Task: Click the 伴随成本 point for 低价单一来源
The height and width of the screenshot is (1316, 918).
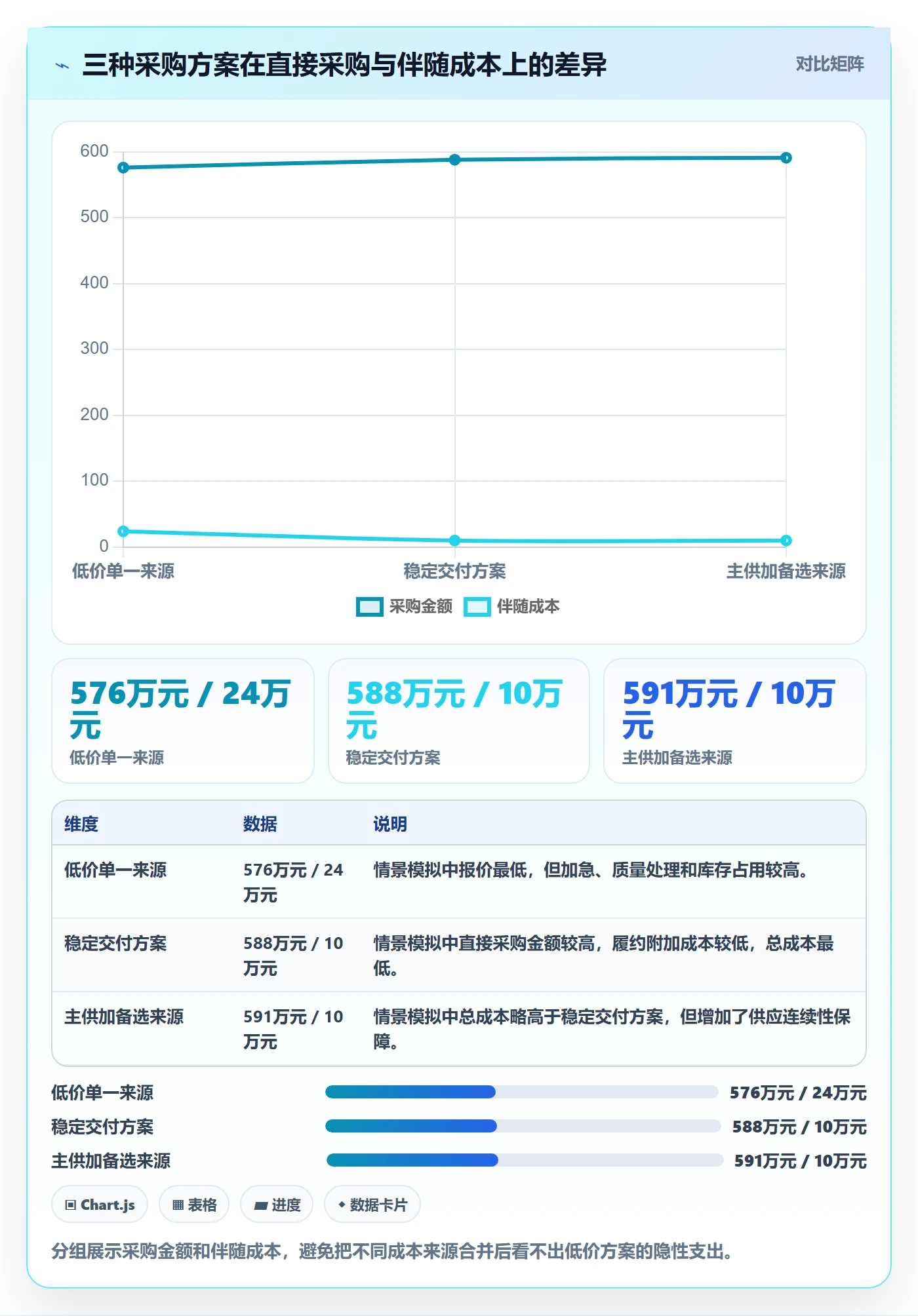Action: (123, 532)
